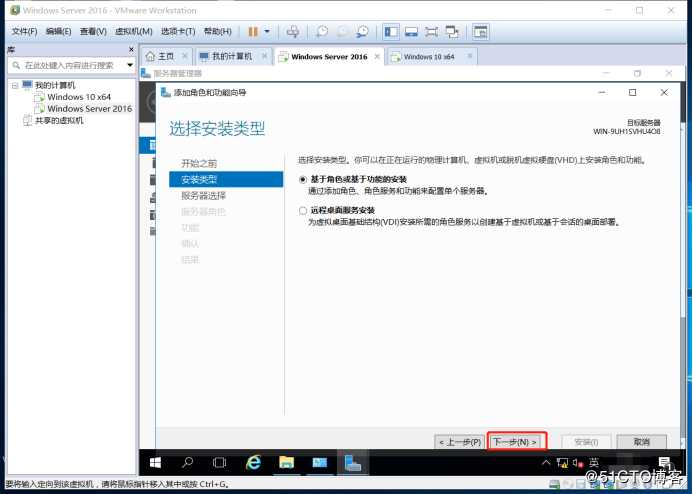This screenshot has width=693, height=494.
Task: Select 远程桌面服务安装 radio button
Action: click(x=303, y=210)
